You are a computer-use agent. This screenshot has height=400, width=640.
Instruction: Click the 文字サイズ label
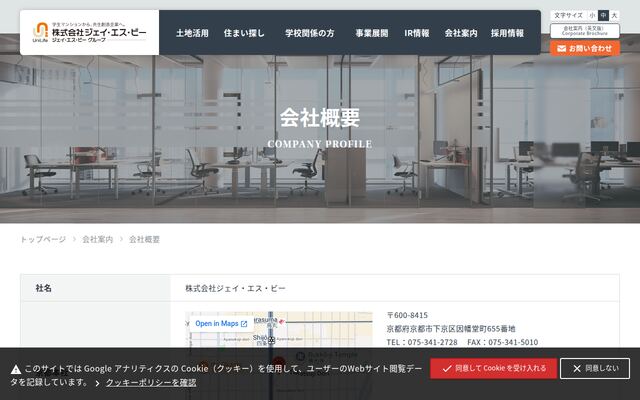[568, 16]
